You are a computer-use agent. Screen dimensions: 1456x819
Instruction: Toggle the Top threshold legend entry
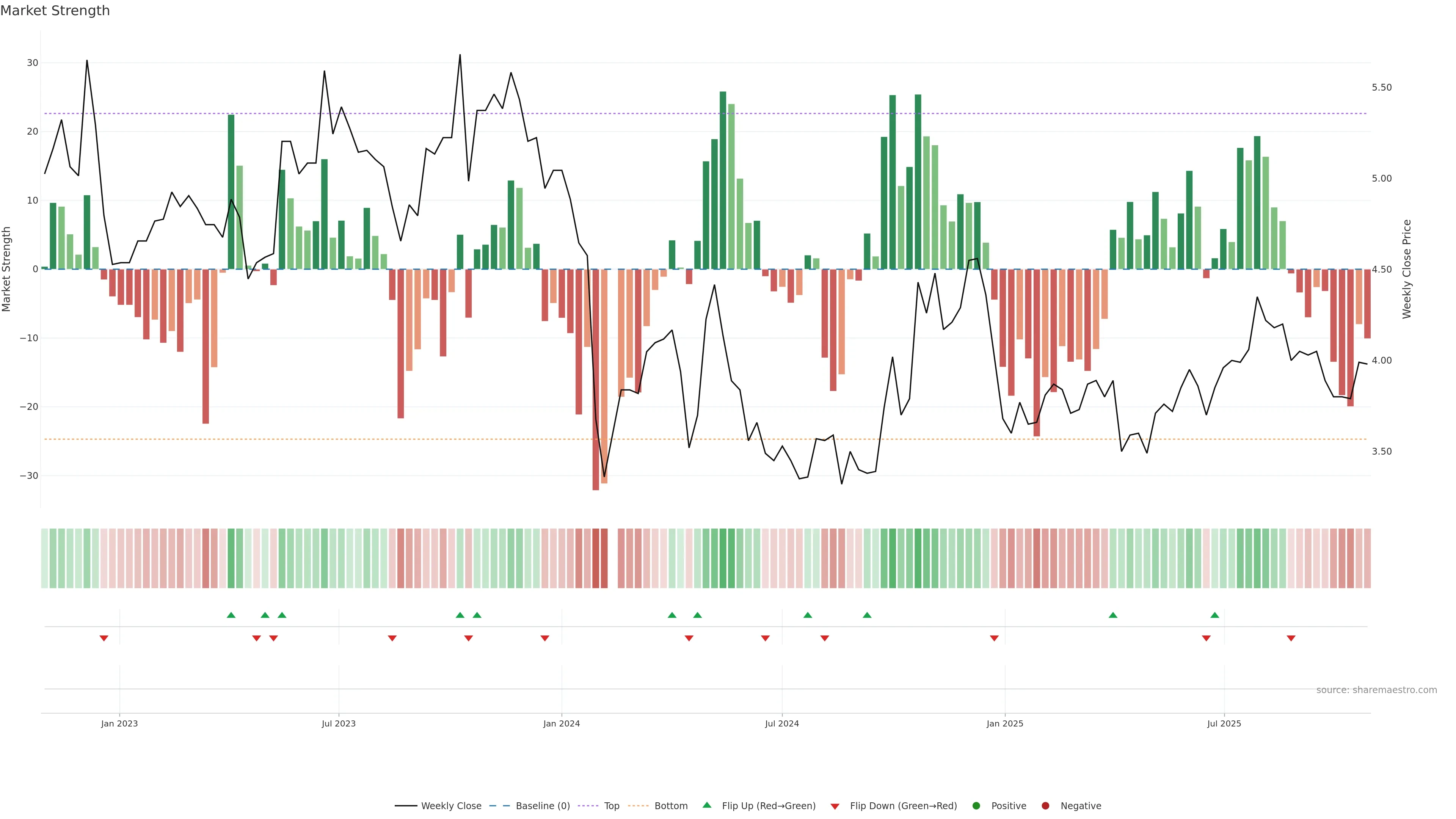[611, 806]
